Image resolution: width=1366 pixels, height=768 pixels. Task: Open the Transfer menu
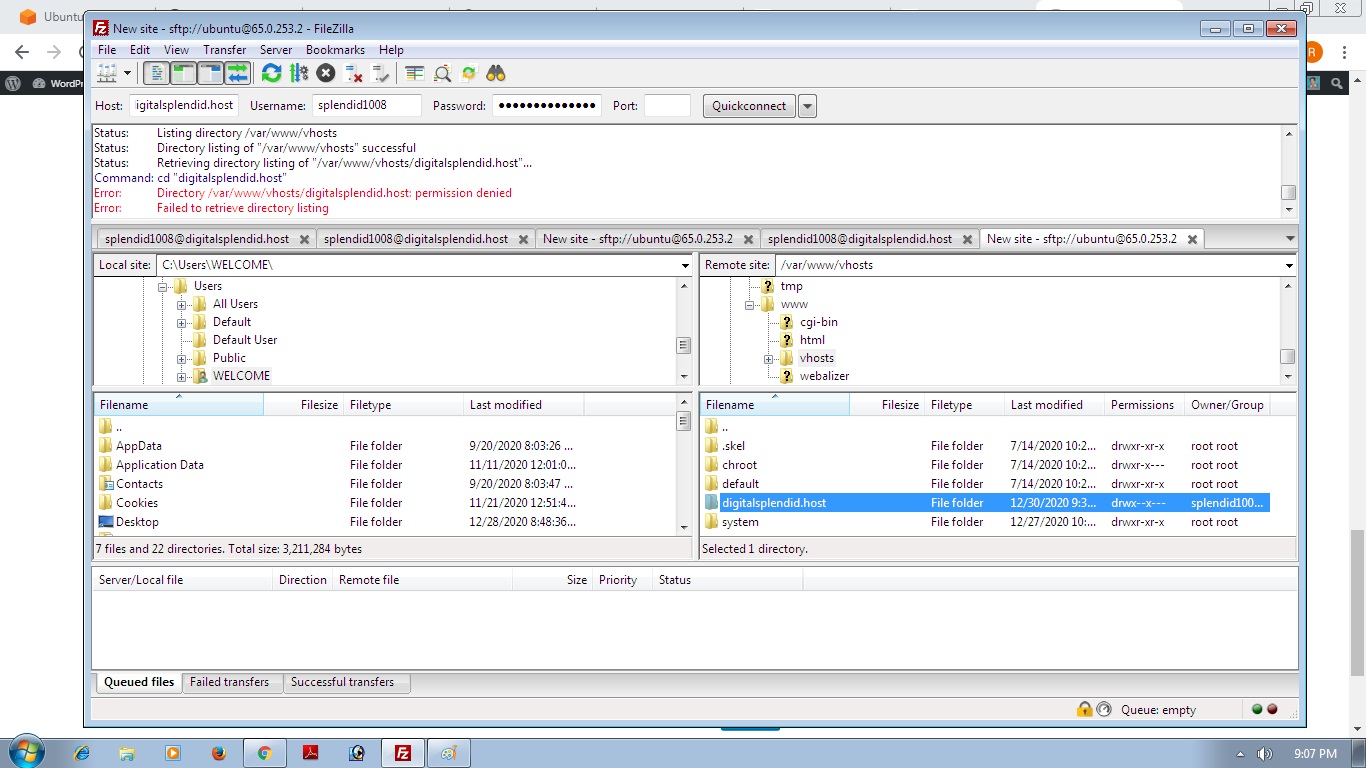(225, 50)
